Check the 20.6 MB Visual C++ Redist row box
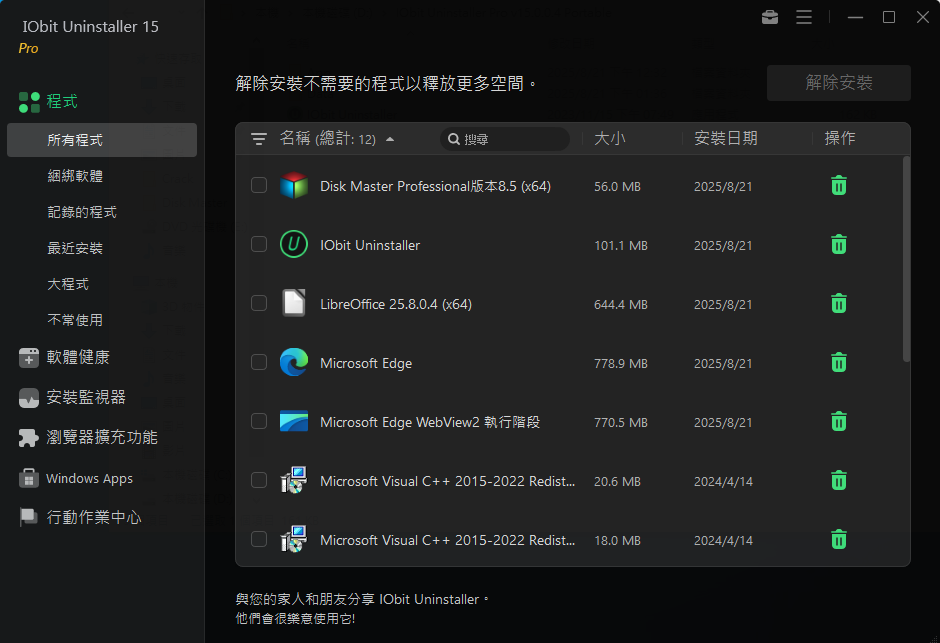940x643 pixels. point(259,481)
